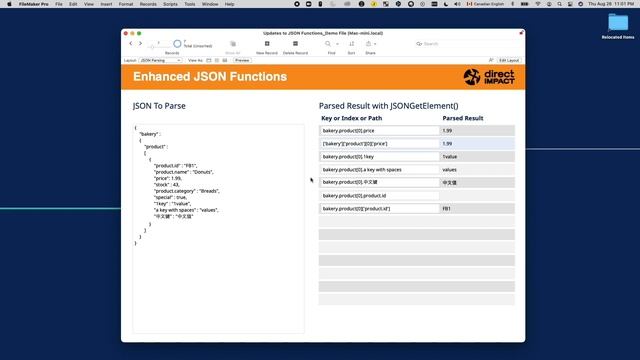Viewport: 640px width, 360px height.
Task: Click Delete Record toolbar icon
Action: tap(295, 44)
